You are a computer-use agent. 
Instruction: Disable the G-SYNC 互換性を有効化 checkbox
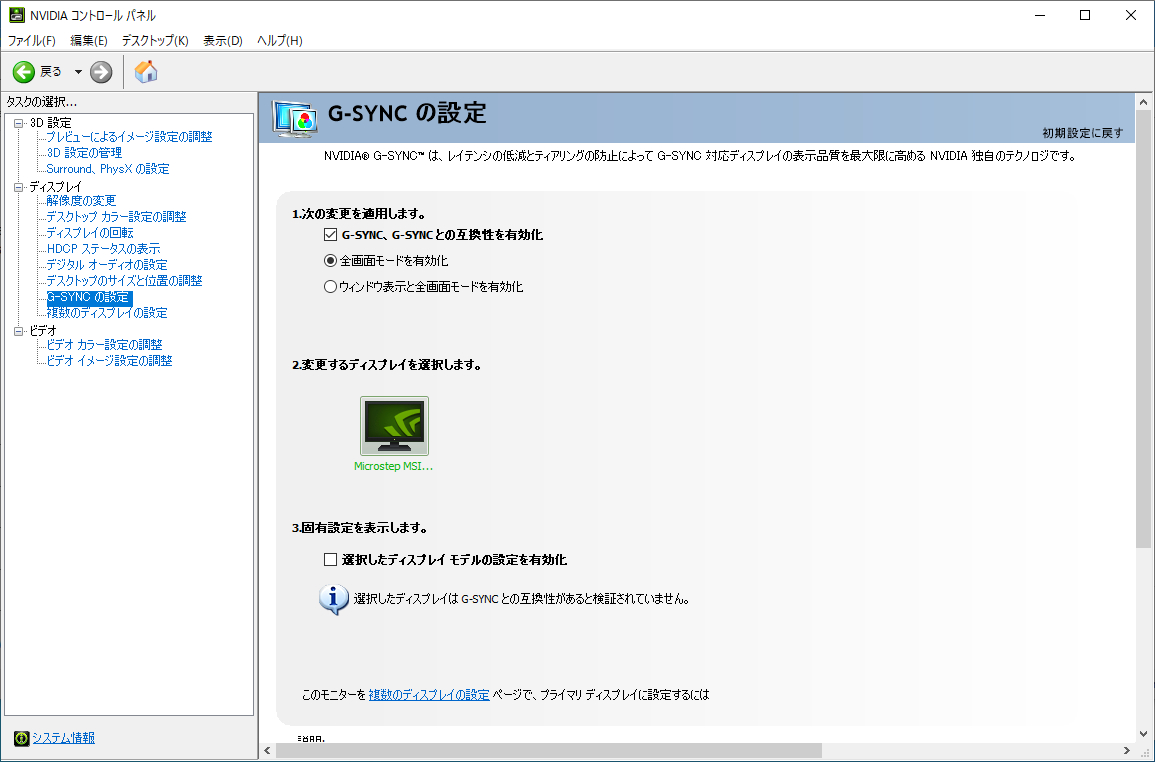pyautogui.click(x=330, y=235)
